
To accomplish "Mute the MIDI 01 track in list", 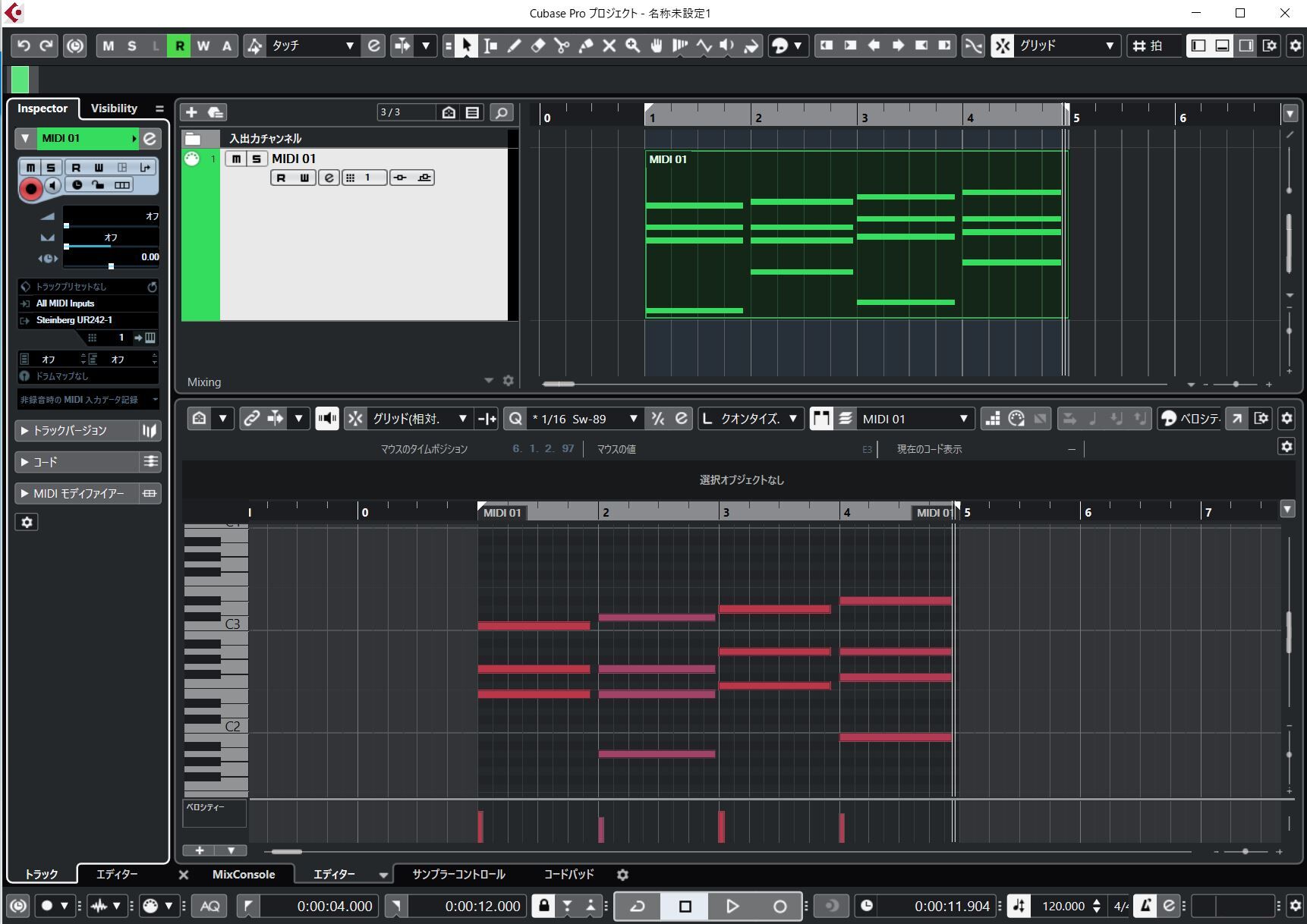I will point(237,159).
